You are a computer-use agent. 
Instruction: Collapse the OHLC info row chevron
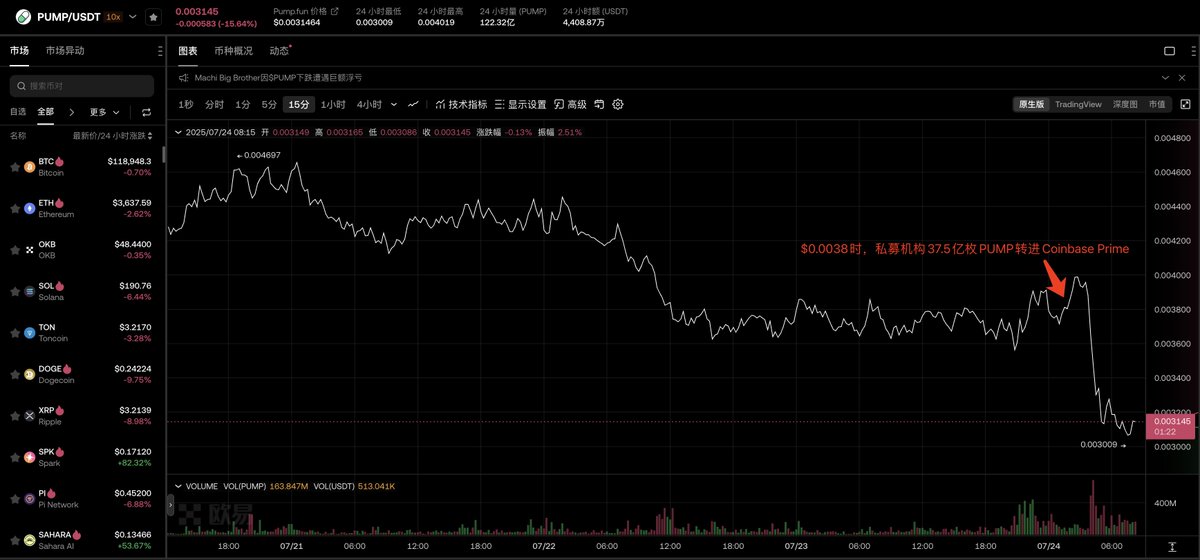pos(178,131)
